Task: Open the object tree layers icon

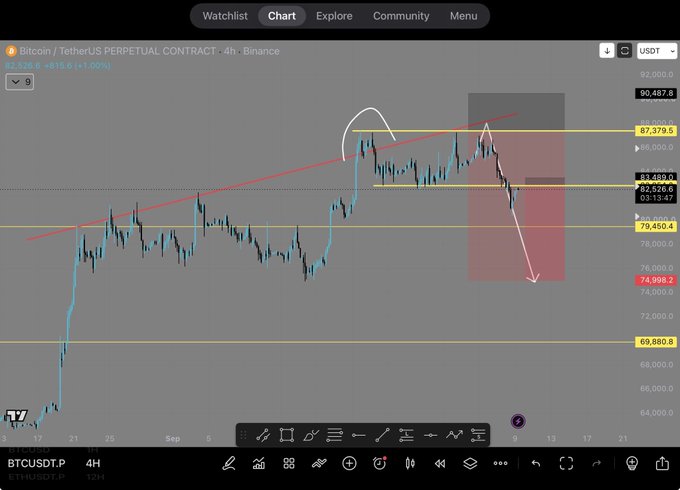Action: (470, 464)
